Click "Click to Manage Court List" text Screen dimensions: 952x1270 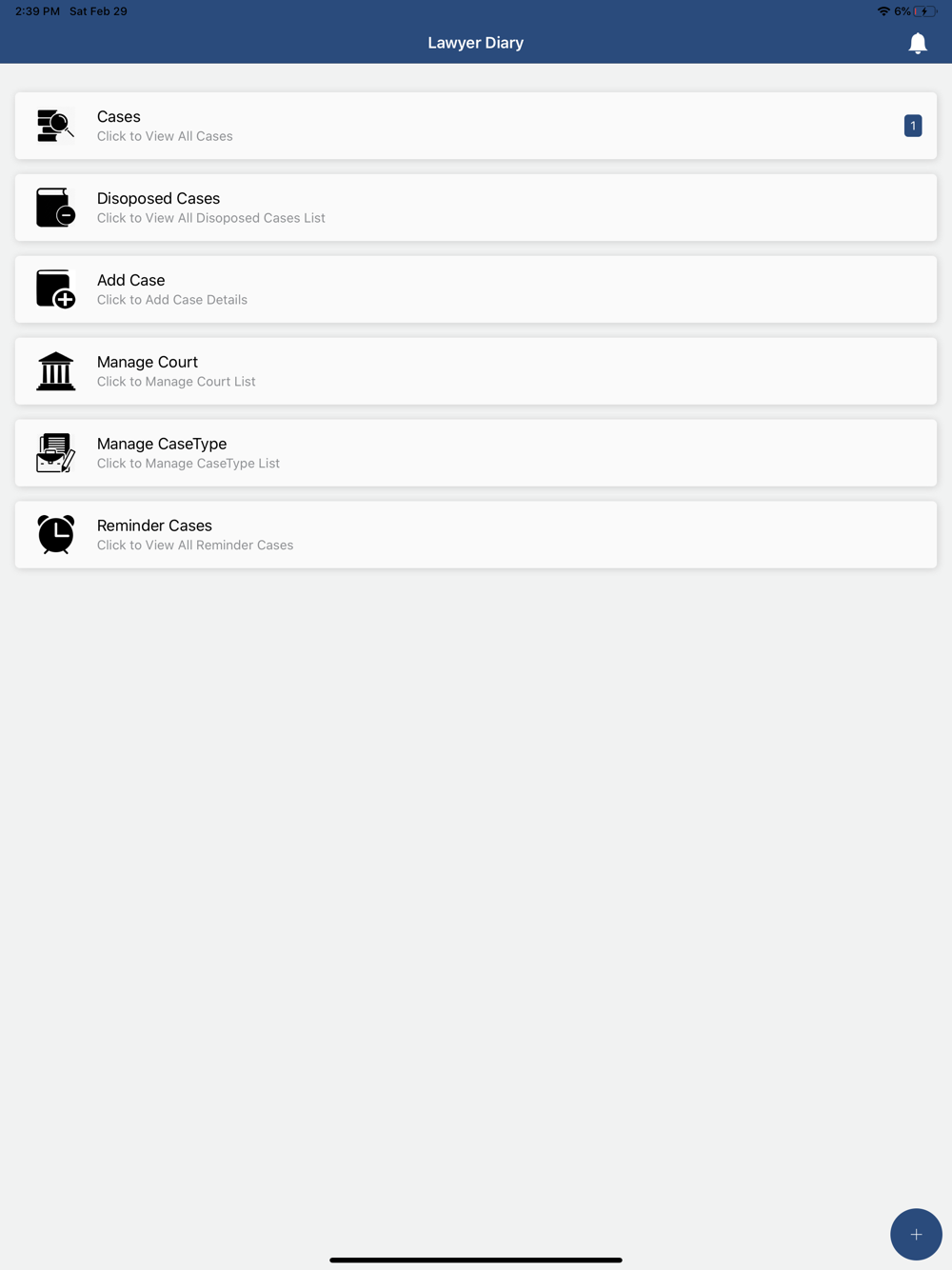176,382
